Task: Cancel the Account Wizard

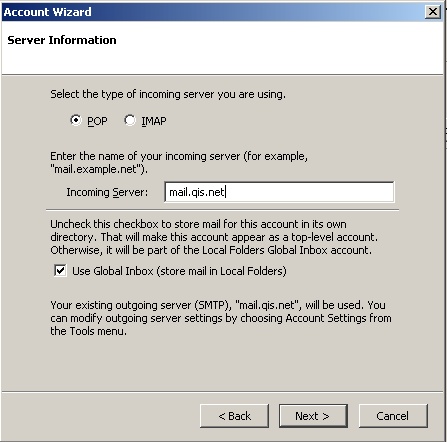Action: [393, 416]
